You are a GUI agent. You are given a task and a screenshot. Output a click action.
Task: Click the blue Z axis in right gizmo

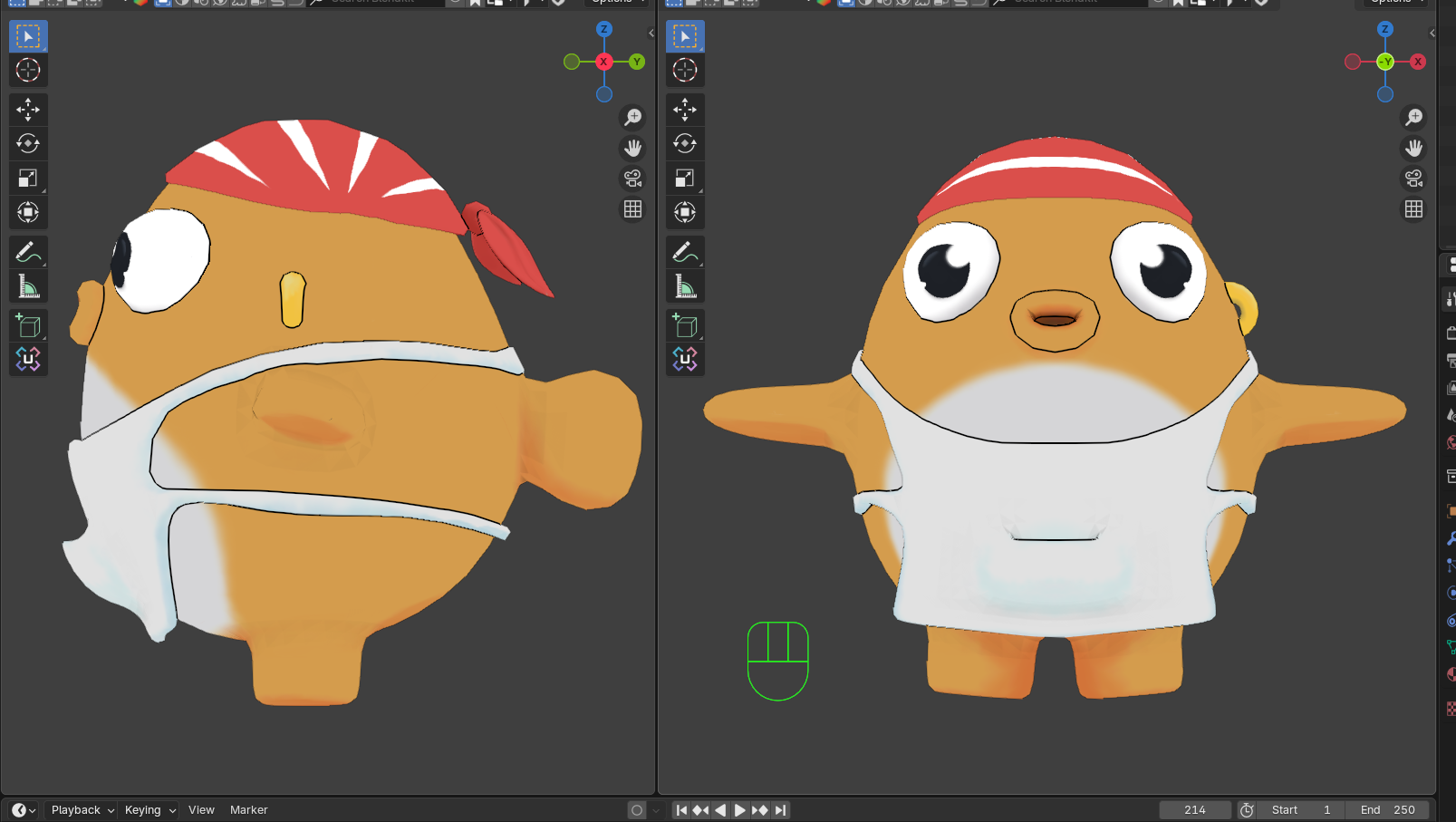[x=1385, y=29]
